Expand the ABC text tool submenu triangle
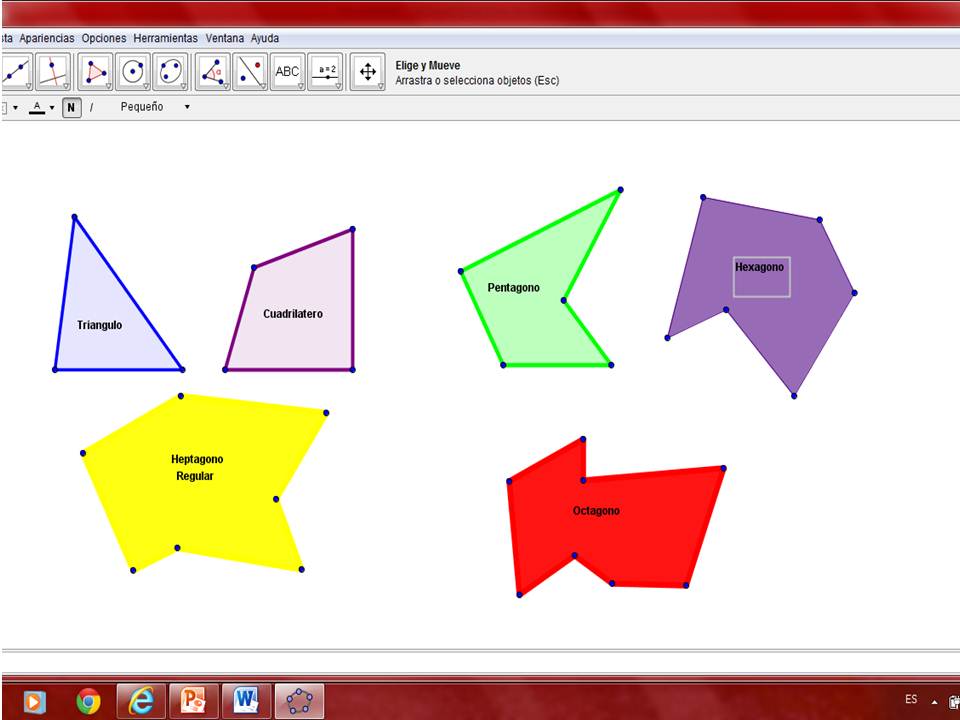 tap(301, 86)
